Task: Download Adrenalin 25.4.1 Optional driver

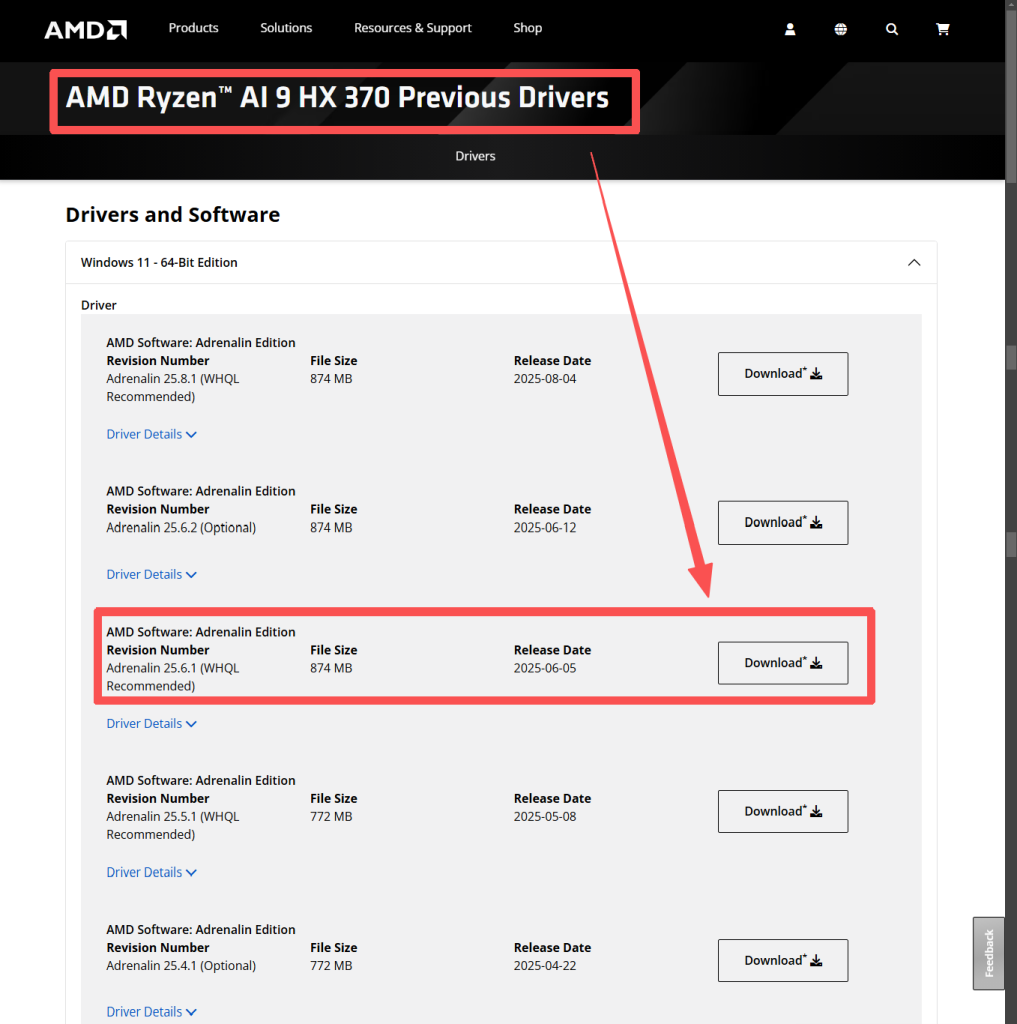Action: 782,961
